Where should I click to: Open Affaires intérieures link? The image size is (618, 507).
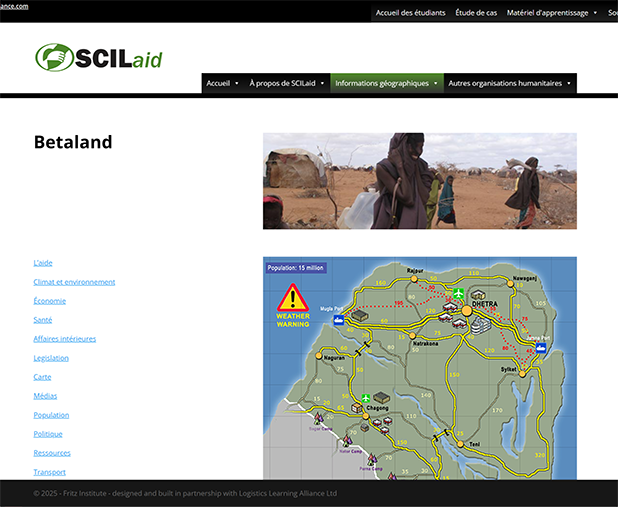65,339
